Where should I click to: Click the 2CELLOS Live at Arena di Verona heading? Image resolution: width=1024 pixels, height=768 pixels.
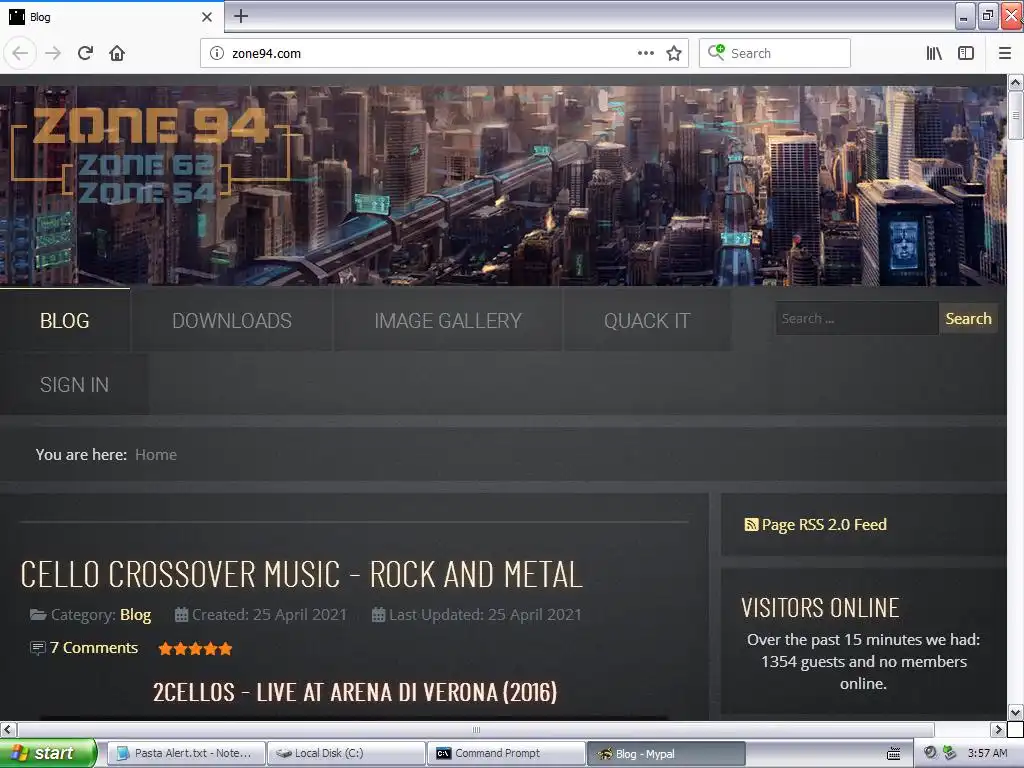tap(355, 692)
